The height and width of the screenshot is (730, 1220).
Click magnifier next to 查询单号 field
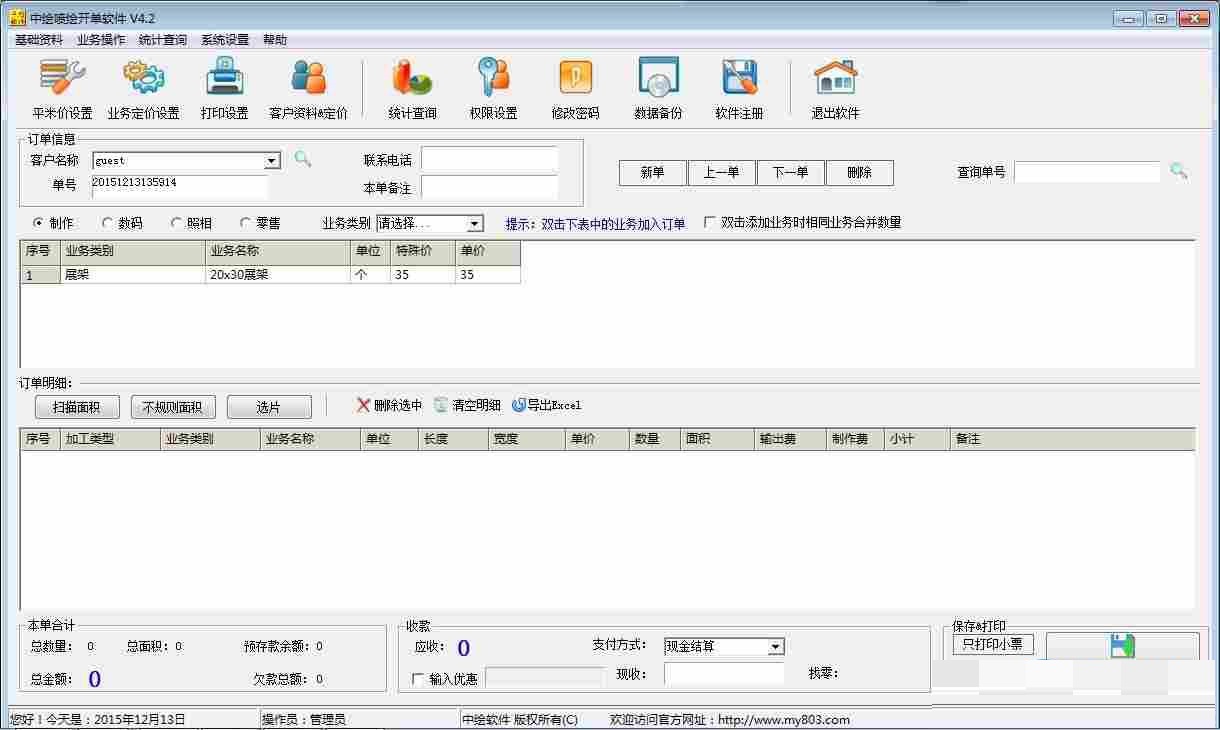pyautogui.click(x=1179, y=171)
